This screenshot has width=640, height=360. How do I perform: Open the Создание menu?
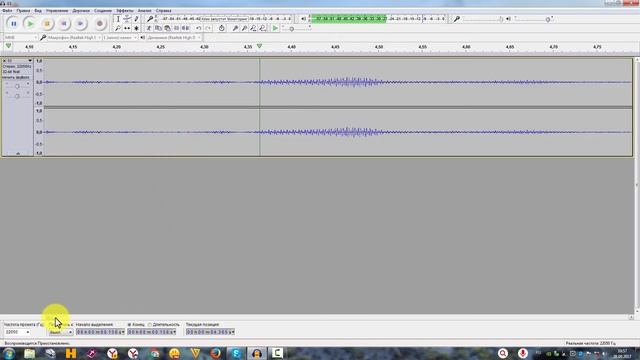tap(103, 11)
